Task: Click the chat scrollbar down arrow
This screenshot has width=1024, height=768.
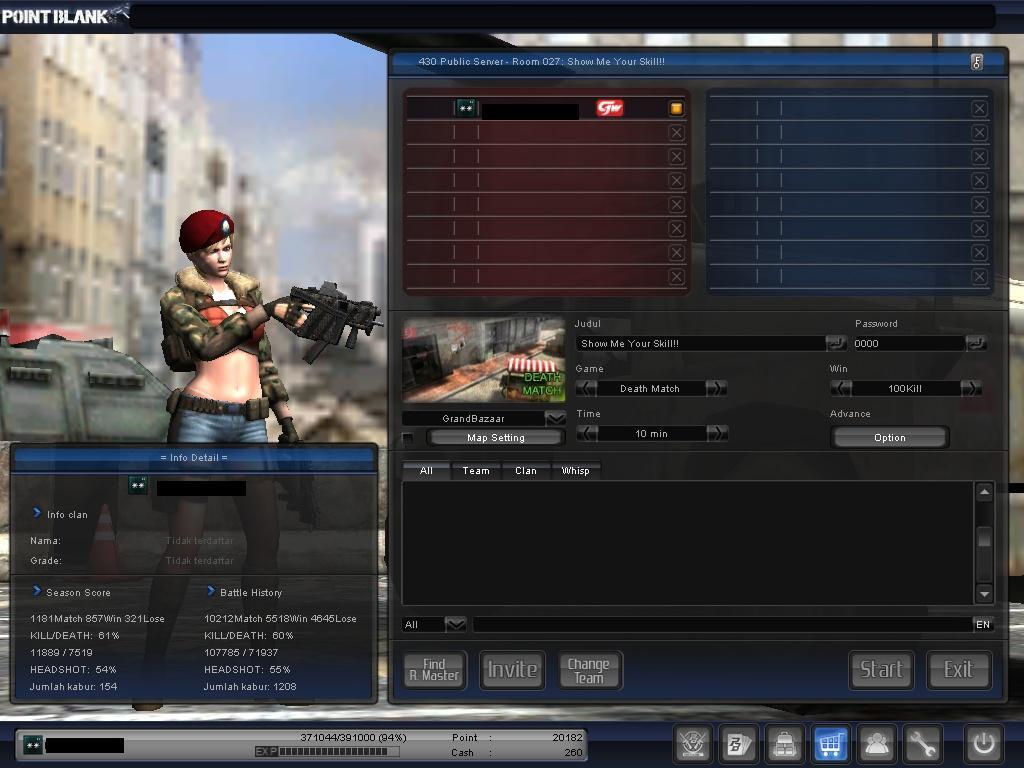Action: click(x=984, y=593)
